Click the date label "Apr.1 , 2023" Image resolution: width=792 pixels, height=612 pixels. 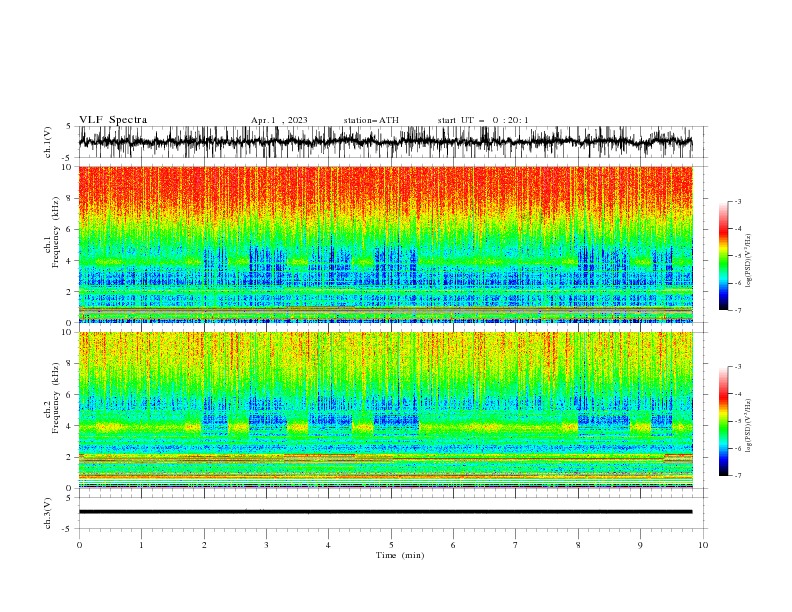[279, 120]
